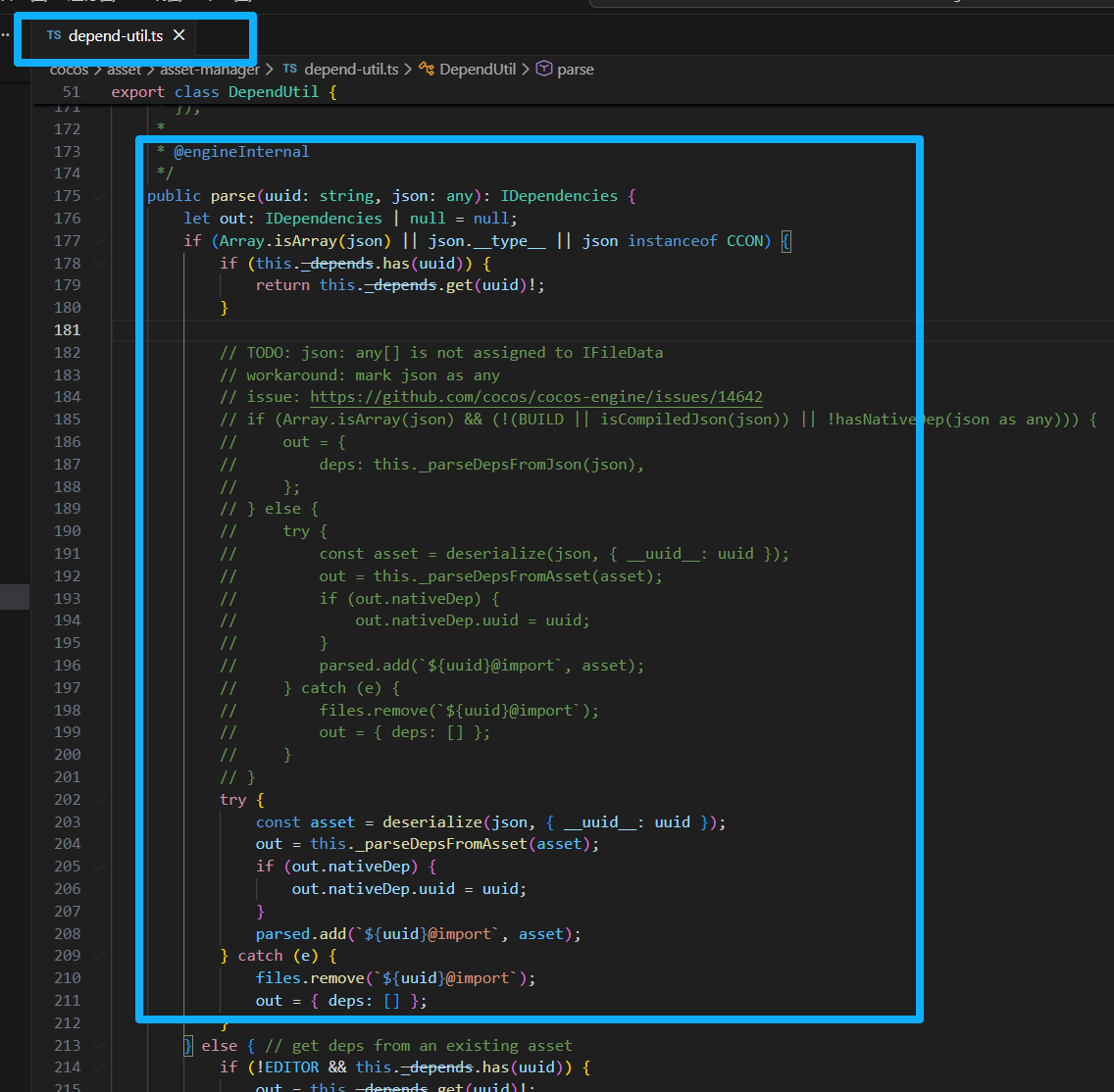This screenshot has width=1114, height=1092.
Task: Place cursor on empty line 181
Action: 490,330
